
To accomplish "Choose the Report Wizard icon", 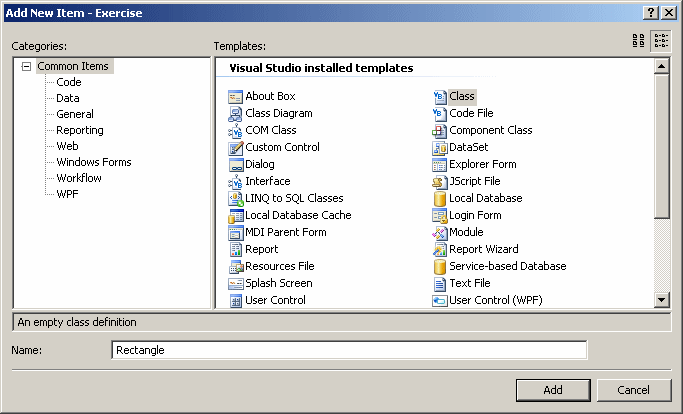I will (440, 249).
